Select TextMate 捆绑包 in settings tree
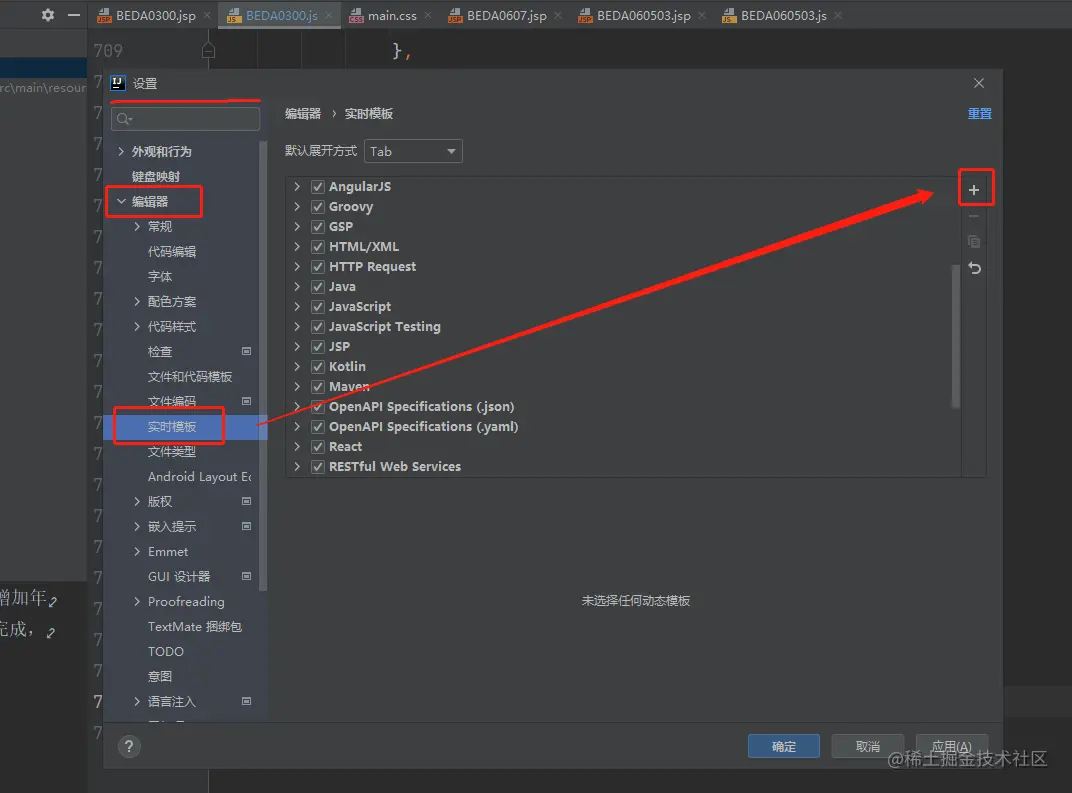This screenshot has width=1072, height=793. click(195, 626)
